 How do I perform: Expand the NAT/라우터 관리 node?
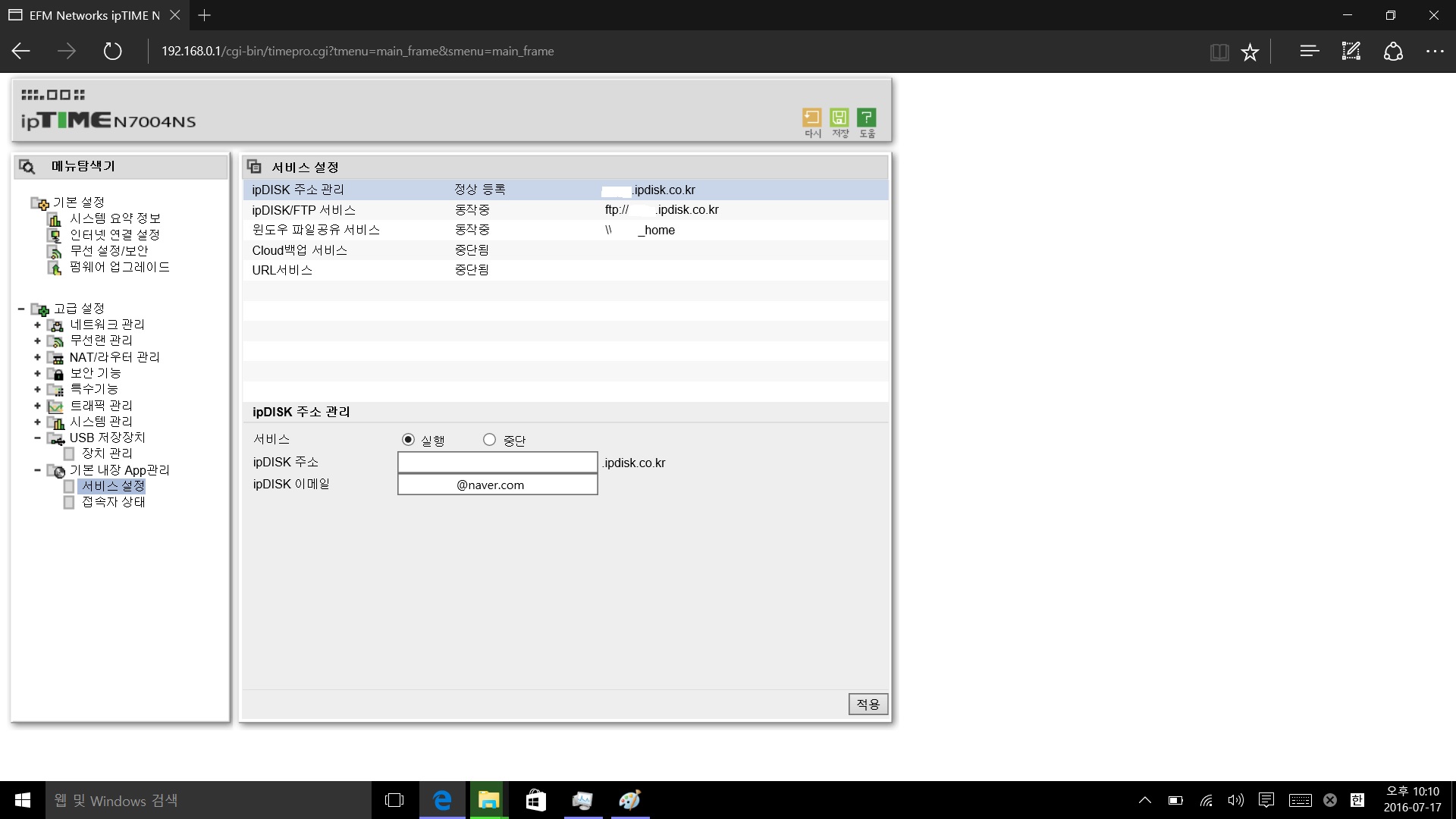pos(37,357)
